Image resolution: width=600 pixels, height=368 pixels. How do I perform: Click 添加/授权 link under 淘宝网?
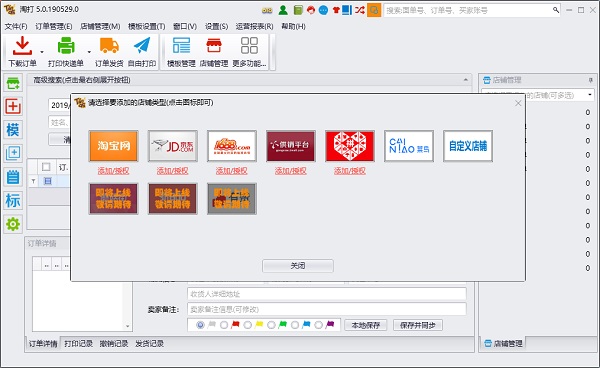coord(113,171)
